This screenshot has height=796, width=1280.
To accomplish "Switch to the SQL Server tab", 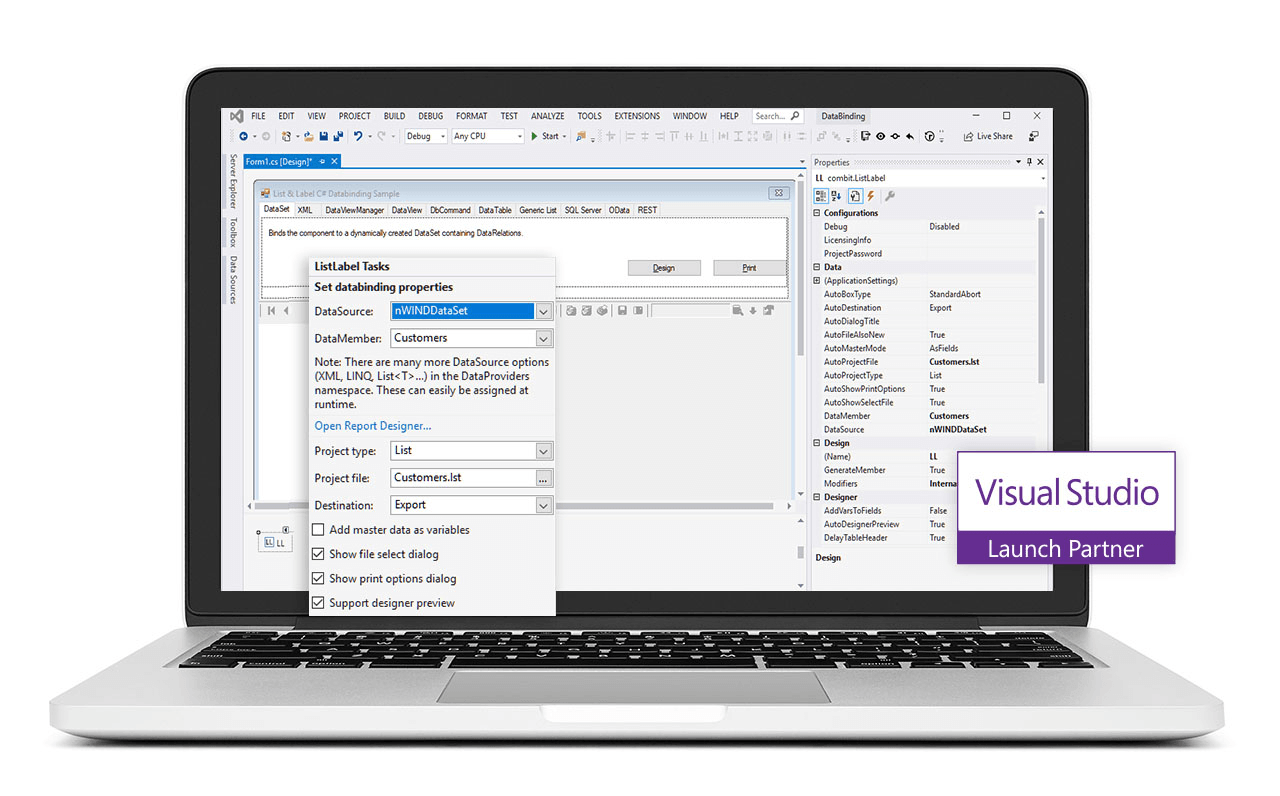I will tap(583, 210).
